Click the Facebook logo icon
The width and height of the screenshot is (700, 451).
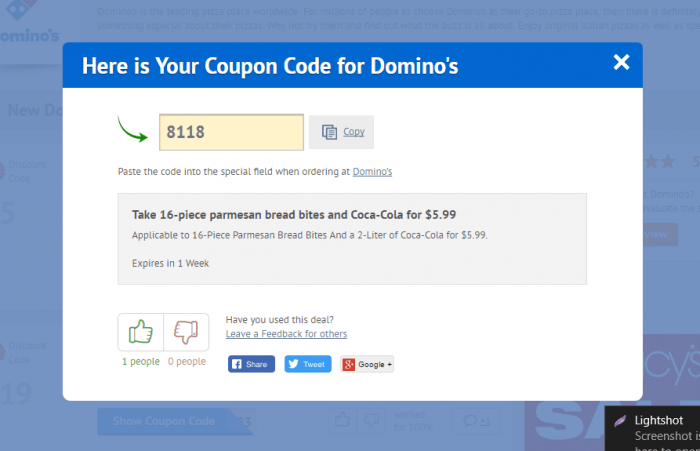[237, 364]
